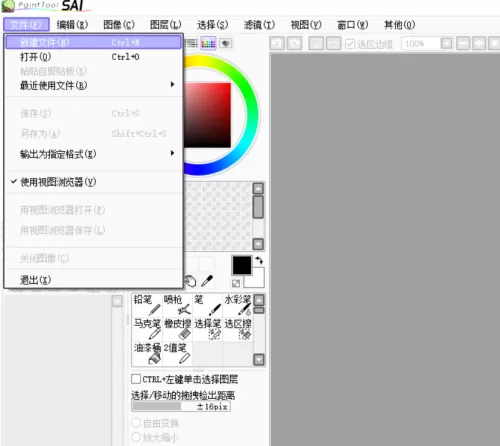This screenshot has height=446, width=500.
Task: Select the 放大缩小 radio button
Action: click(x=136, y=437)
